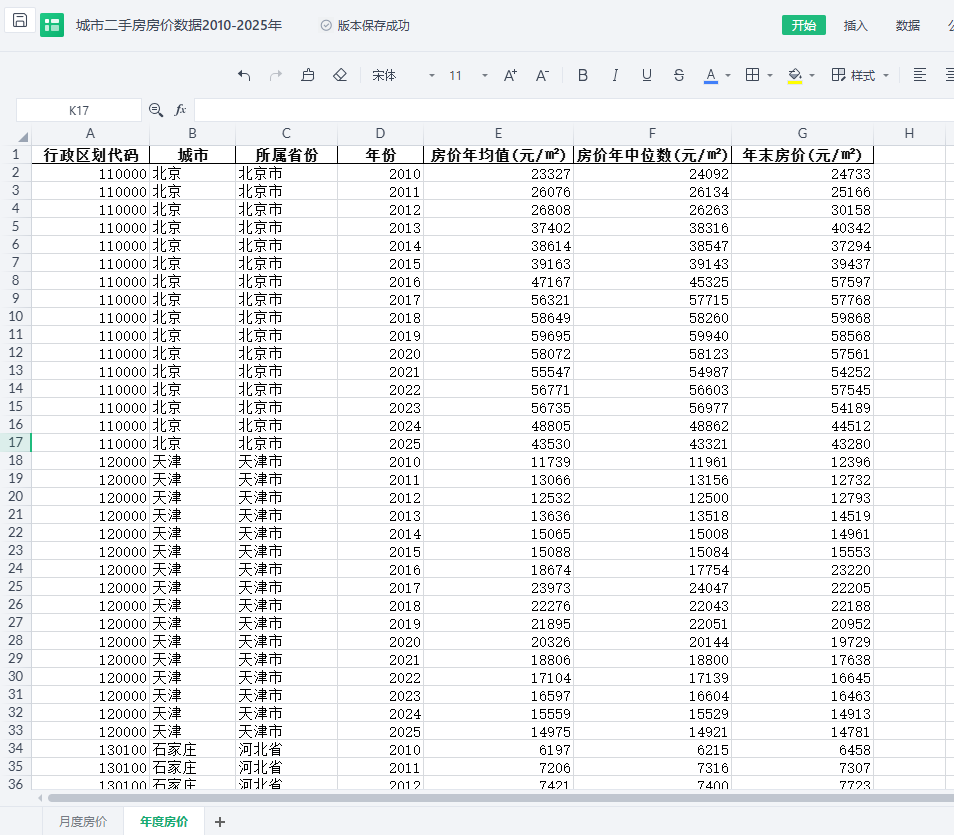Viewport: 954px width, 835px height.
Task: Expand the borders dropdown arrow
Action: 770,75
